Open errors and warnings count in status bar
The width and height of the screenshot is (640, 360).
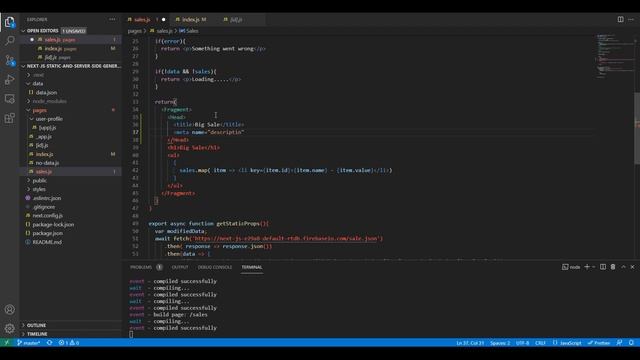[69, 342]
